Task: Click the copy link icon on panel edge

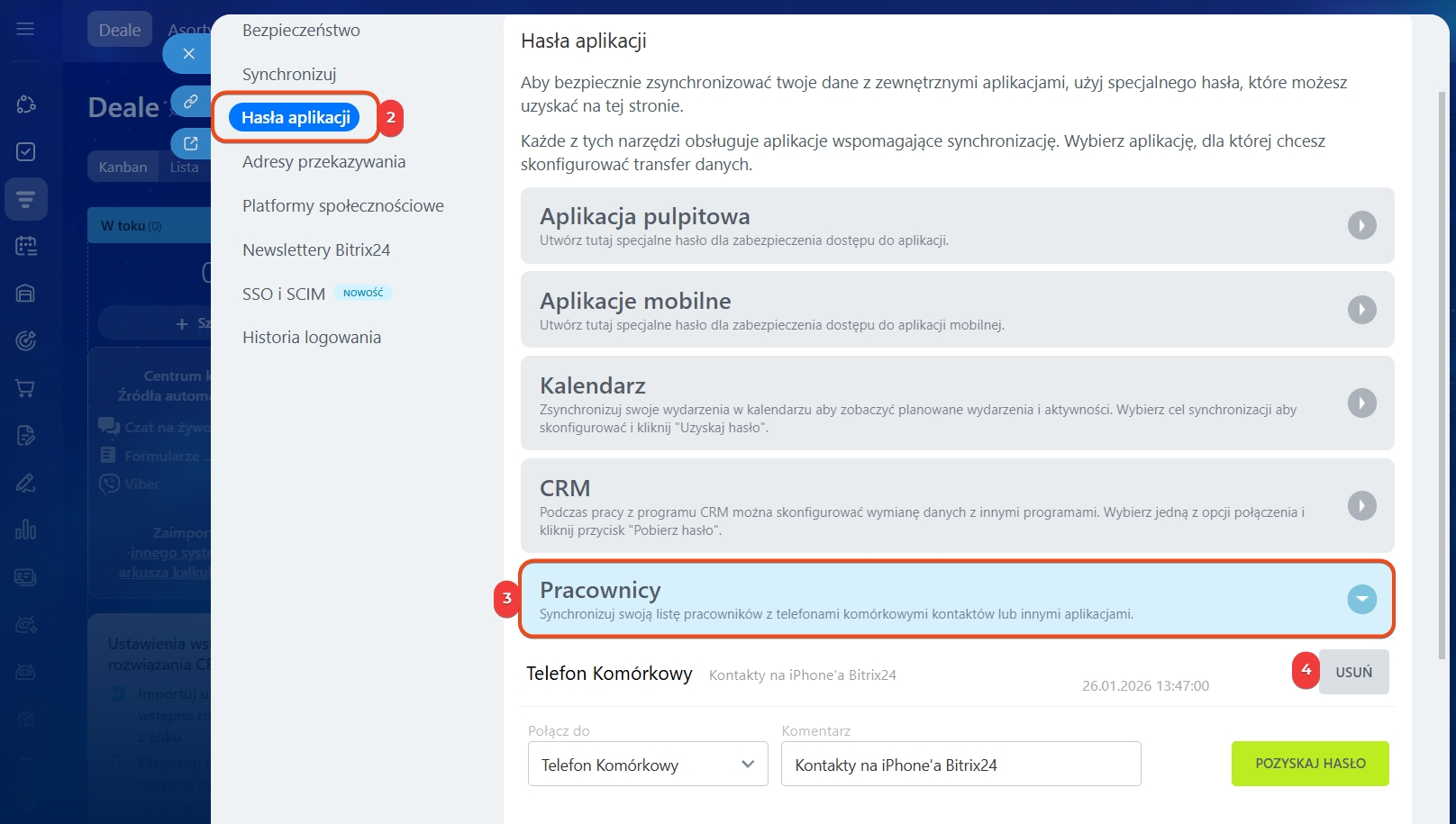Action: tap(191, 102)
